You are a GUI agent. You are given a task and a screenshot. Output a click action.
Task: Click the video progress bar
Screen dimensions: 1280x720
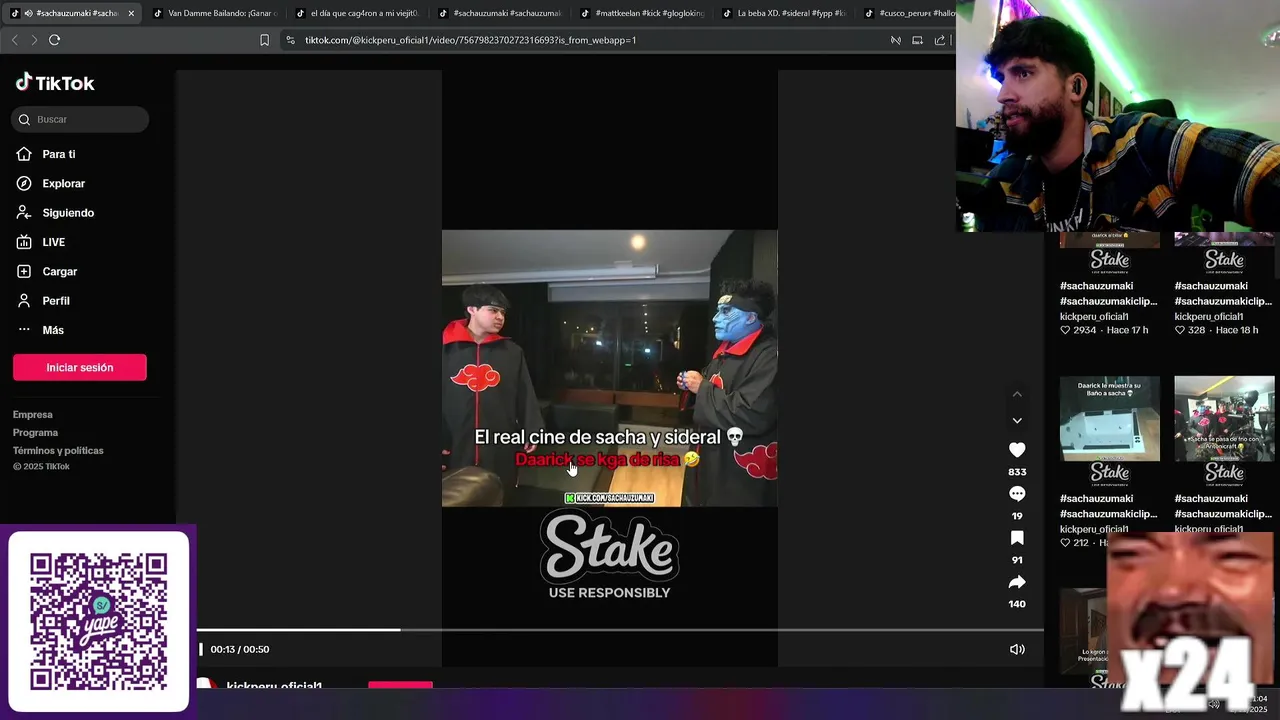click(x=620, y=630)
